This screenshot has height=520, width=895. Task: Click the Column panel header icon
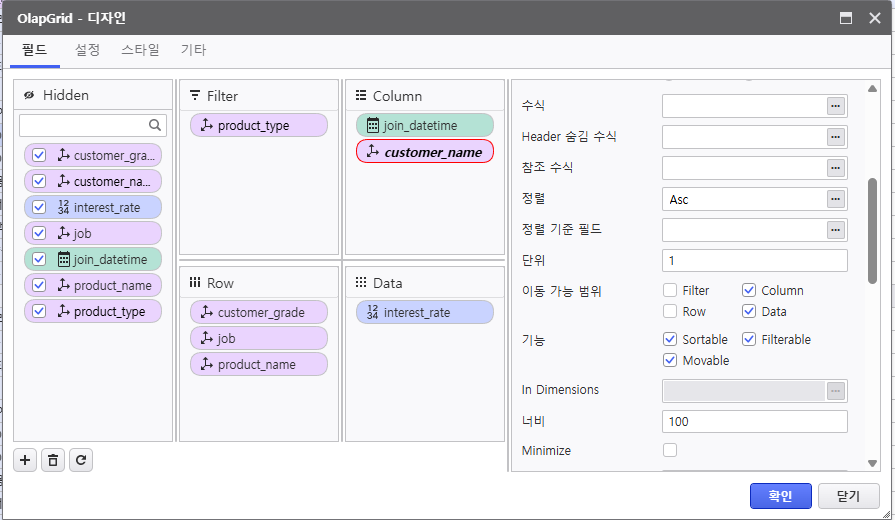361,95
